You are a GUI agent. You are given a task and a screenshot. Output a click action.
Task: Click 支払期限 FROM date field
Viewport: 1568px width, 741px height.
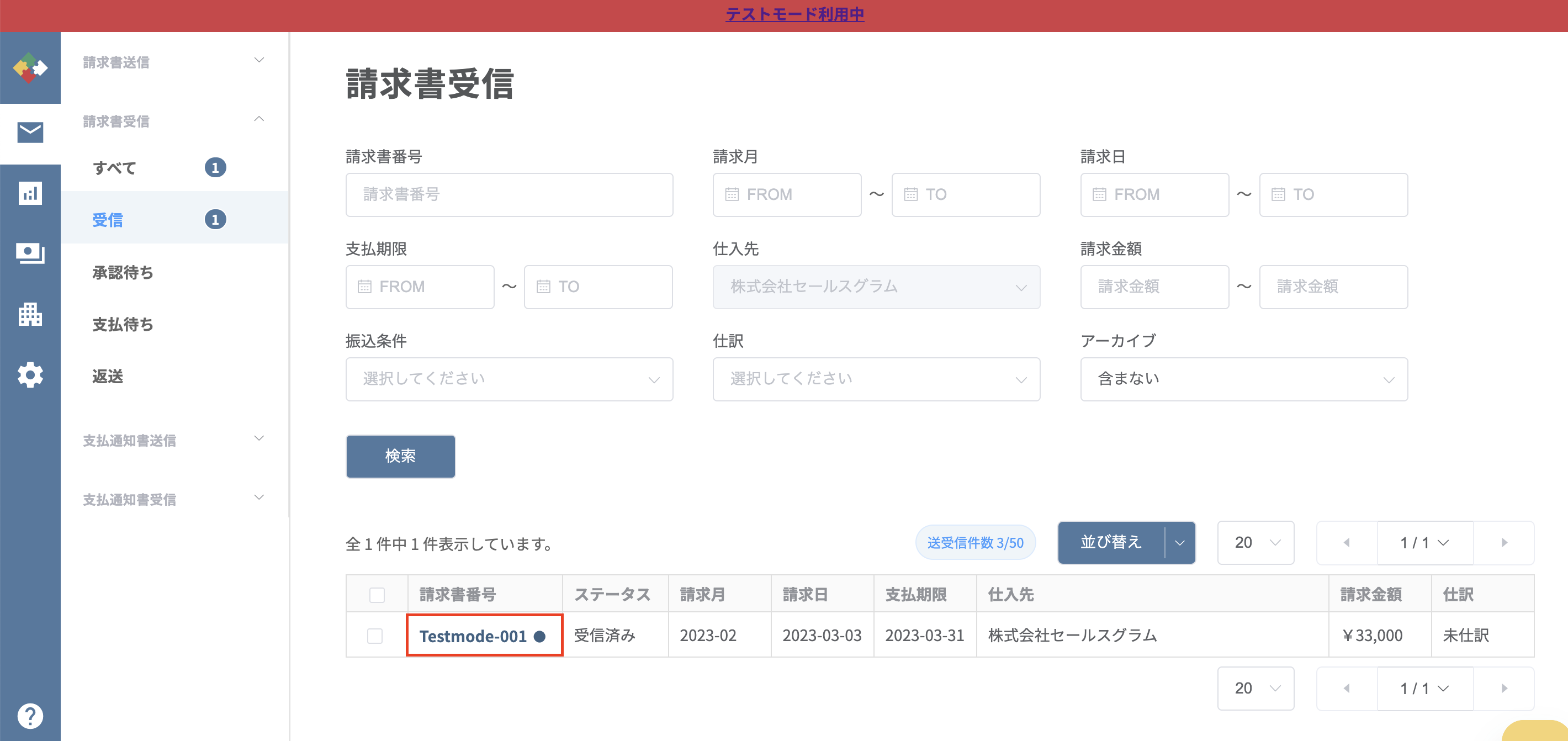pyautogui.click(x=420, y=287)
